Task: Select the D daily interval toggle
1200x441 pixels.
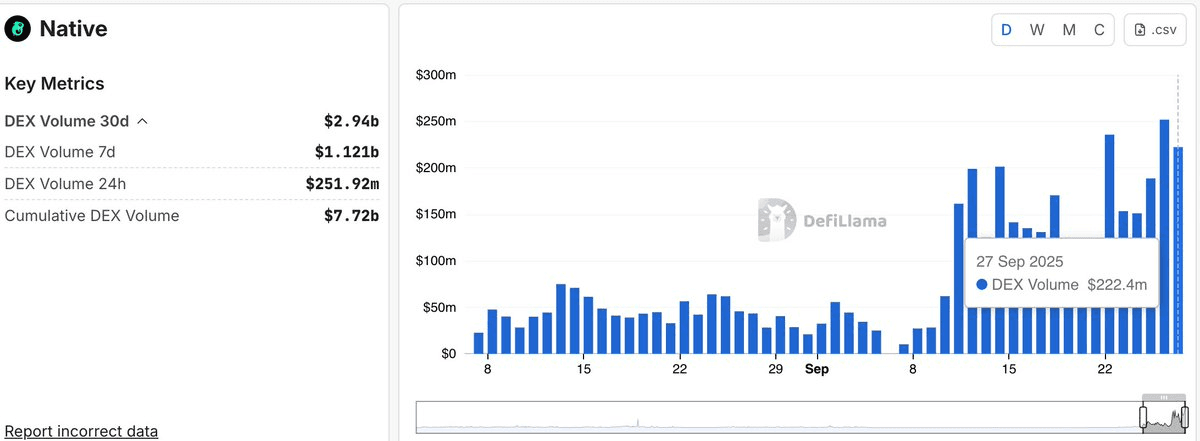Action: [1006, 30]
